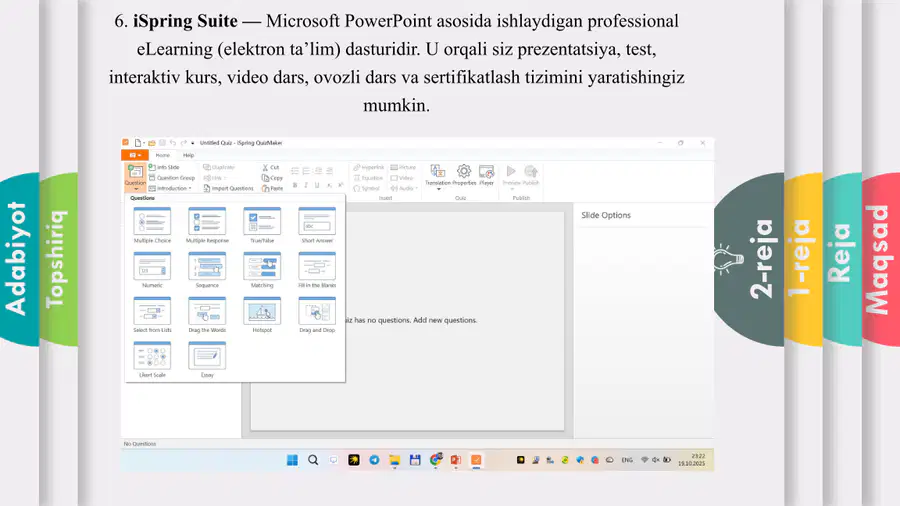
Task: Click the Hyperlink button
Action: [368, 168]
